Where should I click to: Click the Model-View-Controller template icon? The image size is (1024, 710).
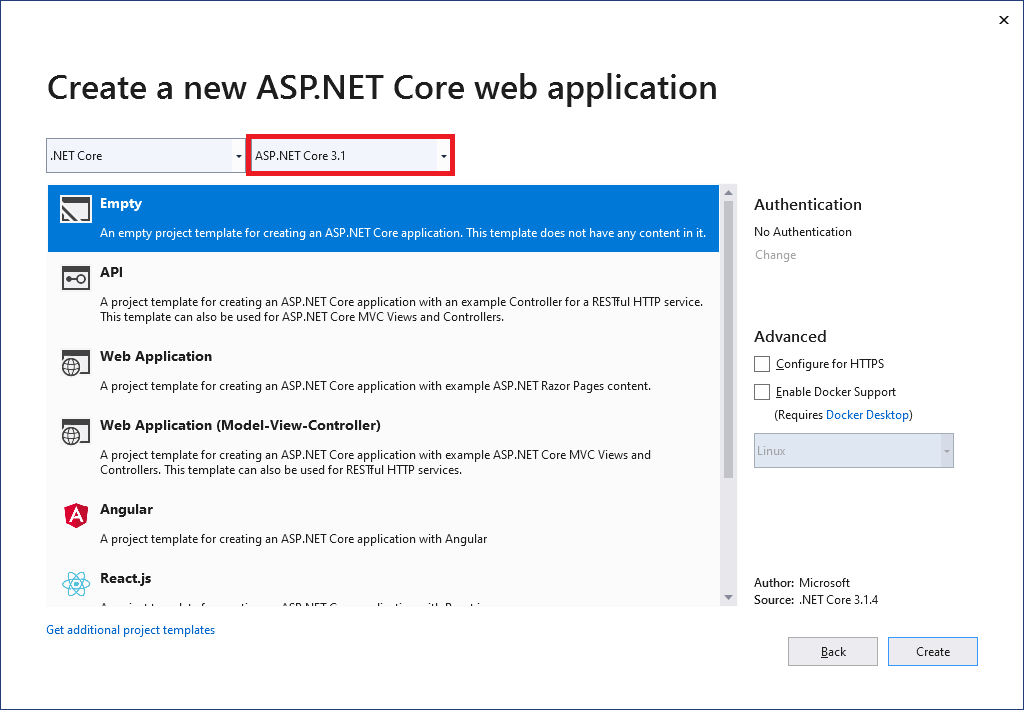tap(76, 432)
